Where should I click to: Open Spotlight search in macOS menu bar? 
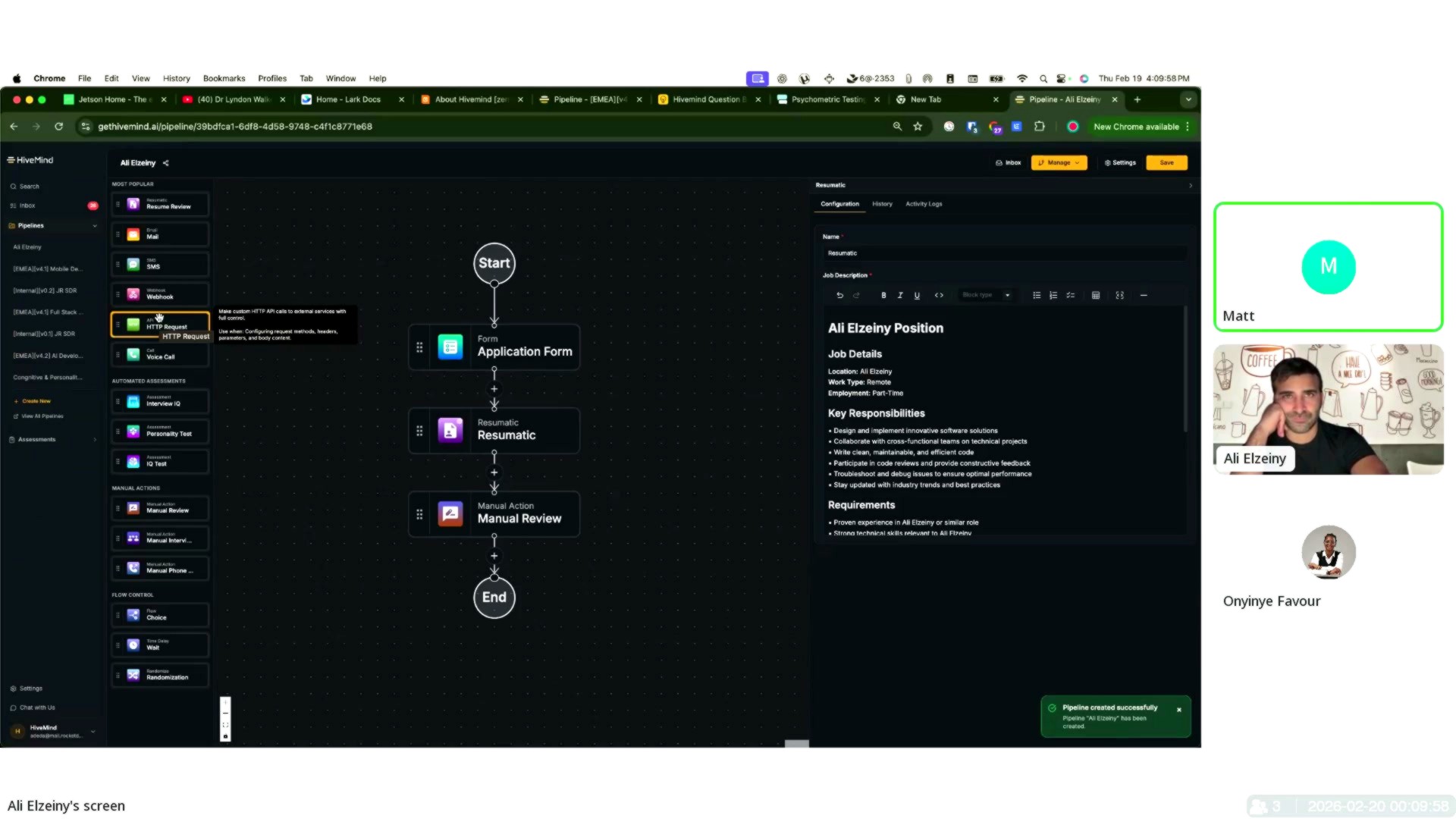click(1043, 78)
